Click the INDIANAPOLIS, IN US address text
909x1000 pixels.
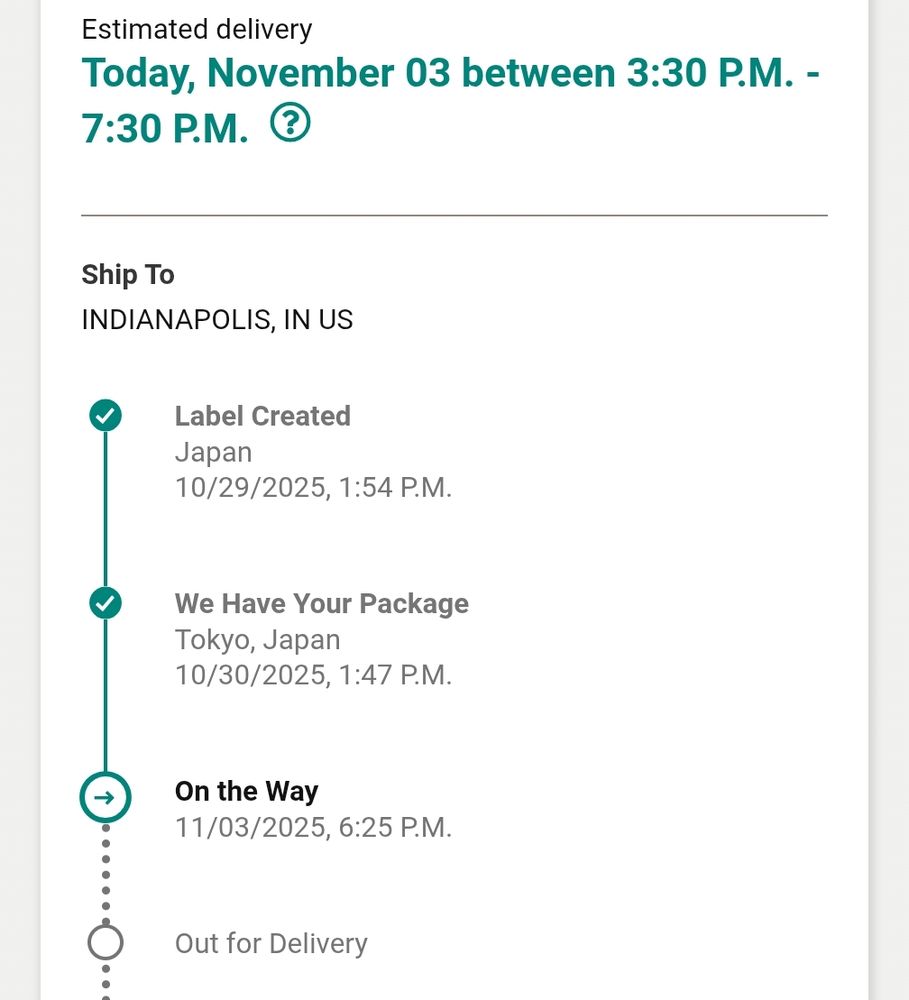[x=217, y=320]
